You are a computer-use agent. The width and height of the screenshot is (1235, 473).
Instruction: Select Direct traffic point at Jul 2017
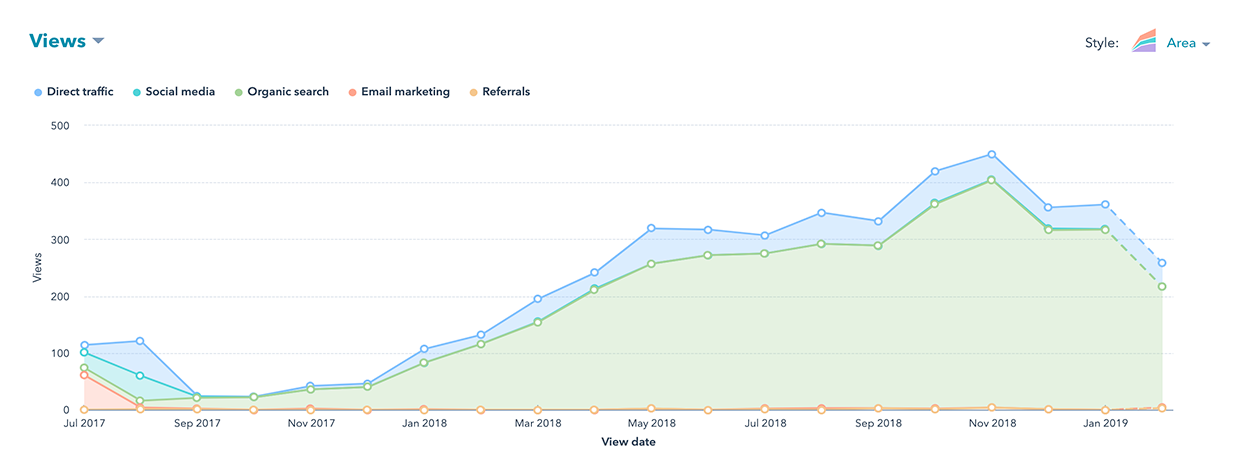click(84, 346)
